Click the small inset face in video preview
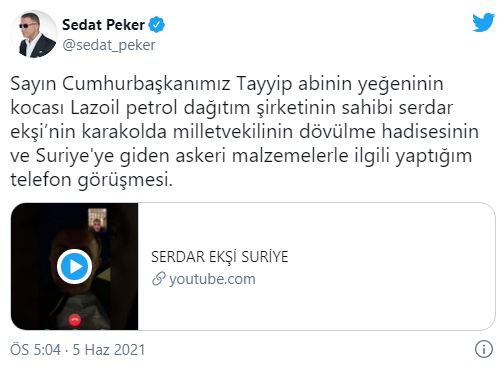The height and width of the screenshot is (368, 504). click(97, 220)
